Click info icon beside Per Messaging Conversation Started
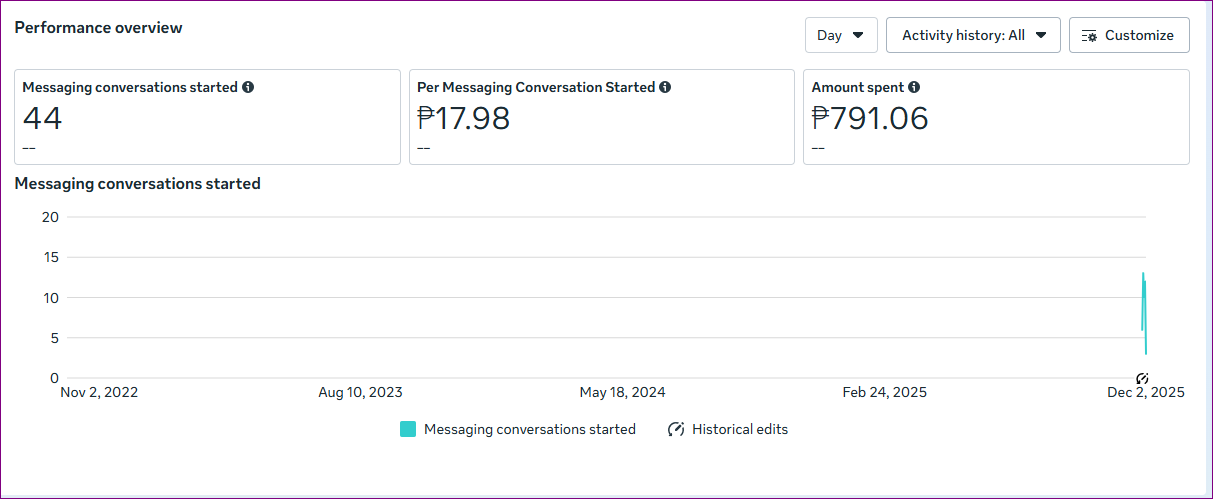The height and width of the screenshot is (499, 1213). tap(665, 87)
